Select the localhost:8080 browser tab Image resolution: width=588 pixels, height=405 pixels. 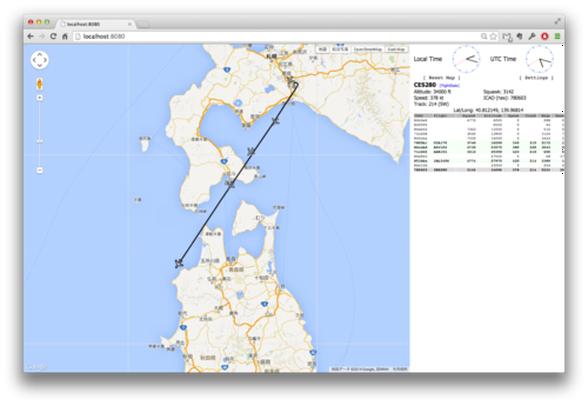click(x=96, y=24)
